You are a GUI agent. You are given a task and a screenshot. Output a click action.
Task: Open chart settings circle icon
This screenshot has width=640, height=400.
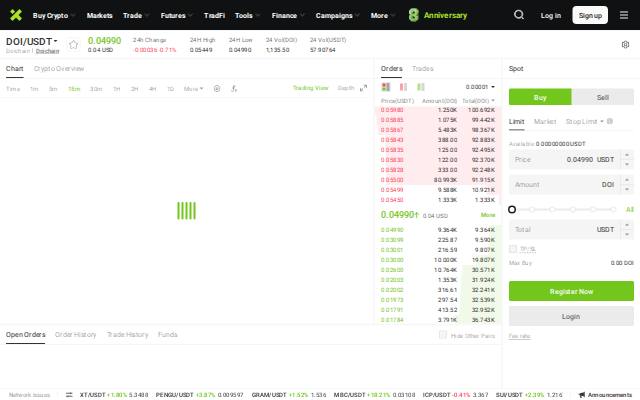point(217,89)
